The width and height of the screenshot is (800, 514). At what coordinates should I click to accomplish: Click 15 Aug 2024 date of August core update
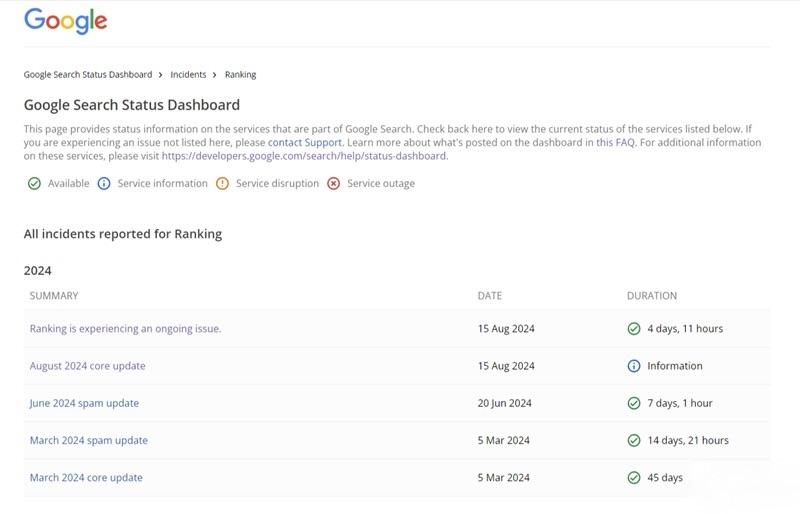pyautogui.click(x=506, y=366)
